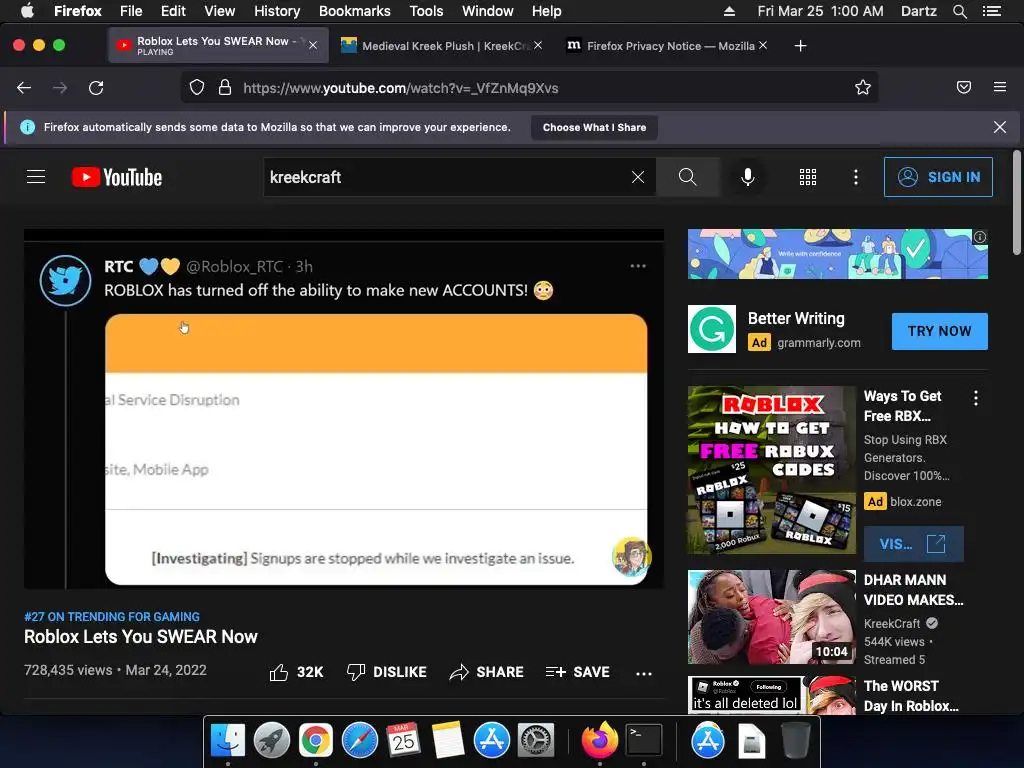Click the Grammarly logo icon in ad
This screenshot has width=1024, height=768.
(x=712, y=328)
